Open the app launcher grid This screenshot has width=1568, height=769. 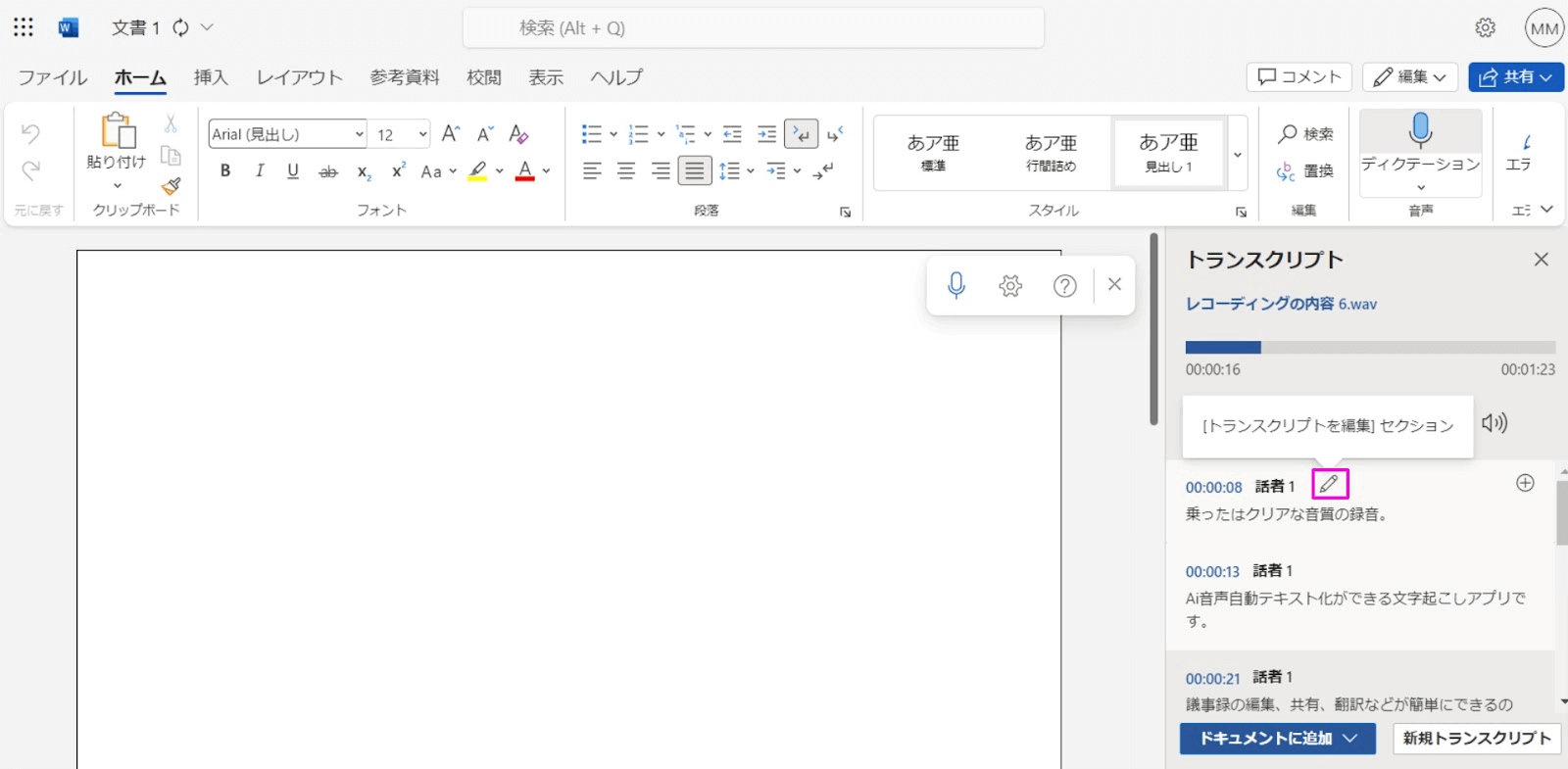click(x=24, y=27)
